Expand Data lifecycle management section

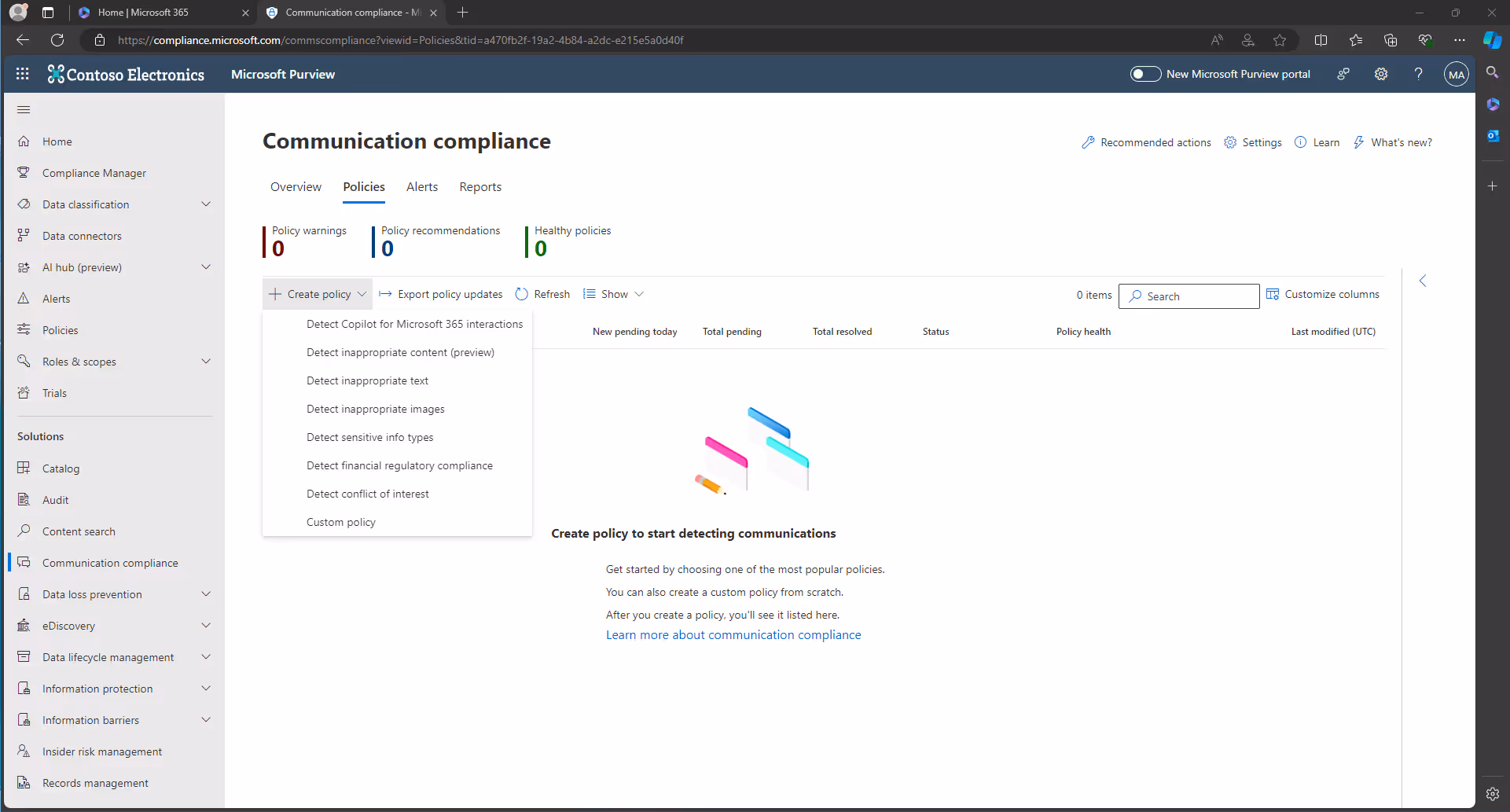(x=206, y=657)
